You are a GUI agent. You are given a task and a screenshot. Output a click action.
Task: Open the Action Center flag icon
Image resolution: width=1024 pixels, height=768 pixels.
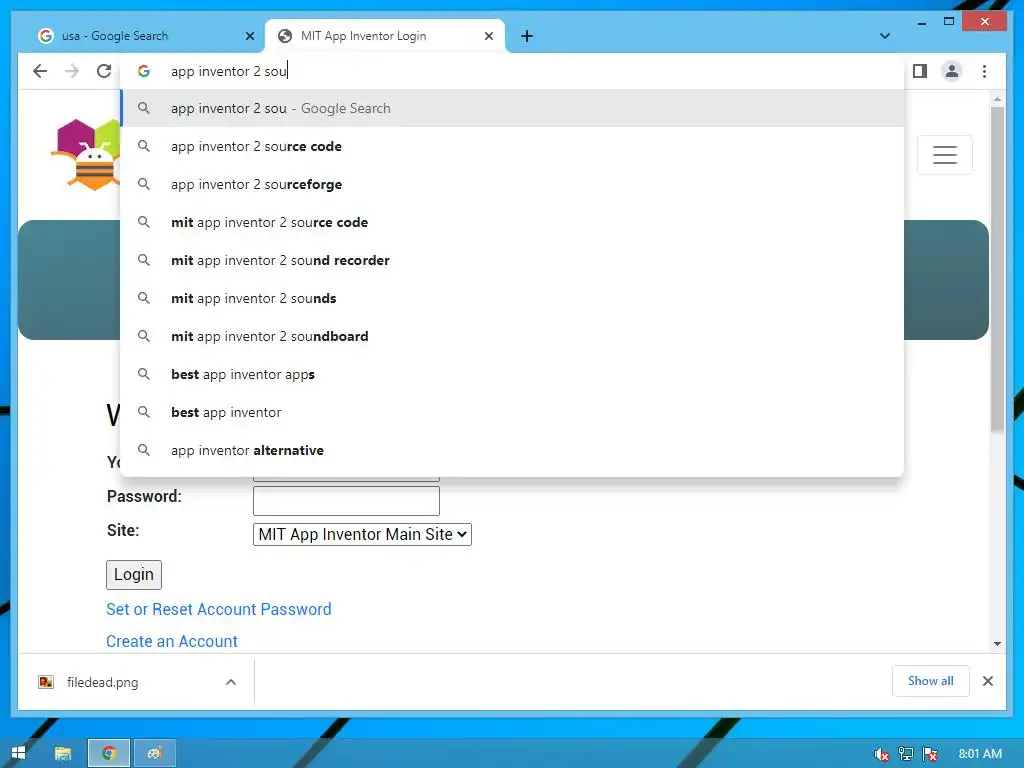[930, 754]
